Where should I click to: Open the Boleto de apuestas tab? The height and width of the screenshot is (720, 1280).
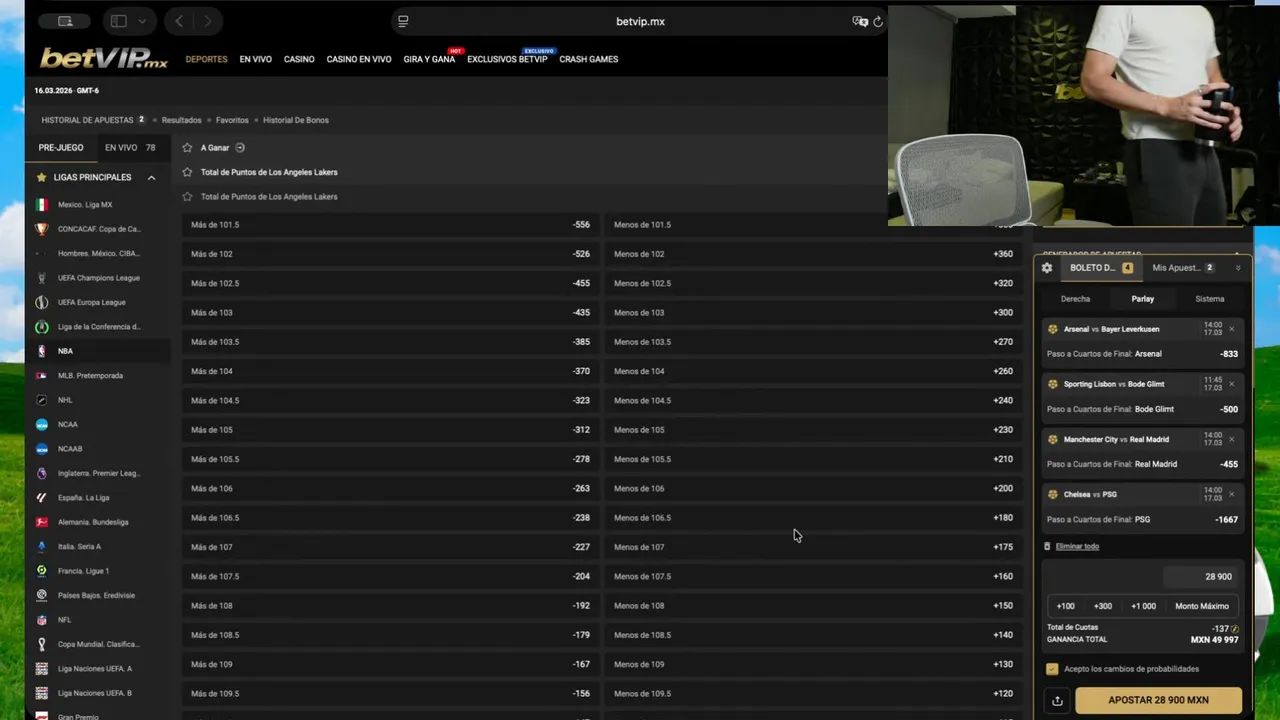pos(1100,268)
